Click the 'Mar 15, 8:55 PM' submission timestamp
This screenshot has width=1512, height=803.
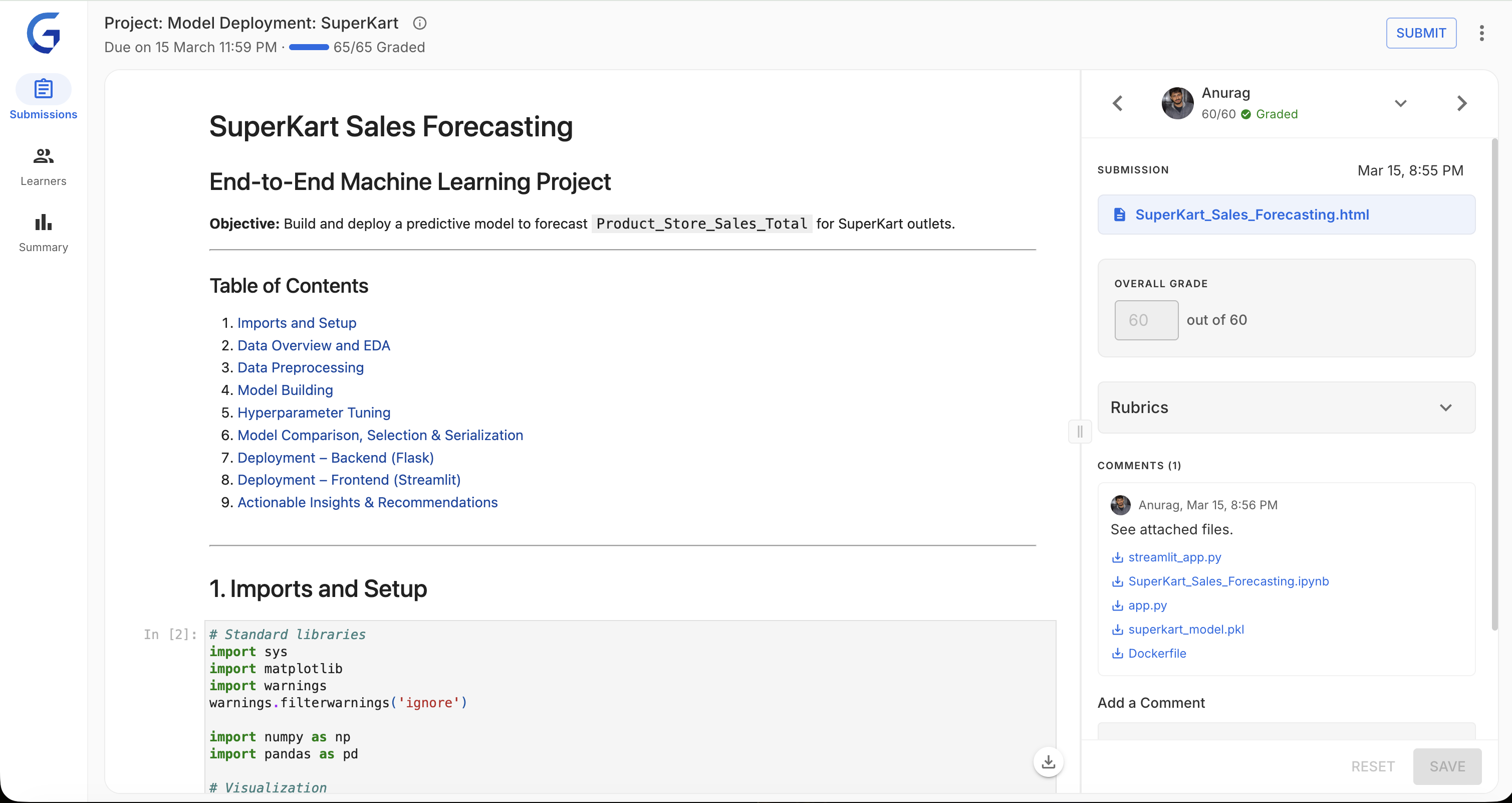[1410, 170]
